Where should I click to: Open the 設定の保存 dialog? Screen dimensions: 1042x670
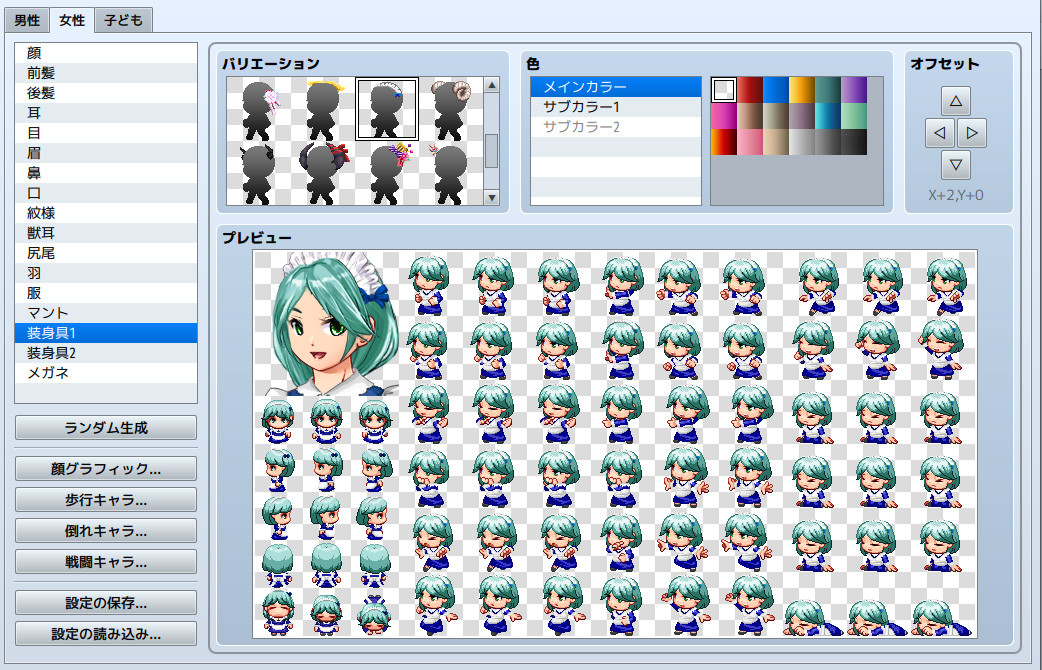(105, 602)
